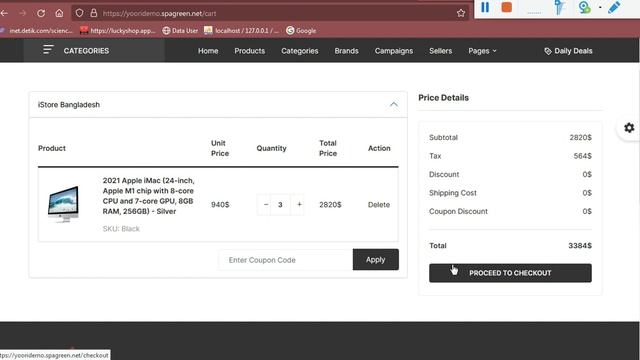This screenshot has height=360, width=640.
Task: Bookmark this page with the star icon
Action: point(461,13)
